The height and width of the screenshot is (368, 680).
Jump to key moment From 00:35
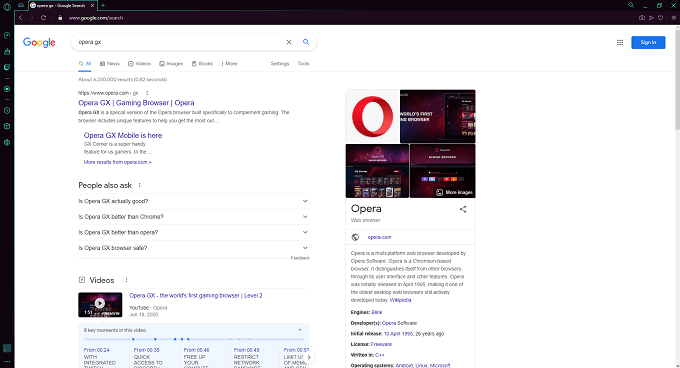(147, 350)
